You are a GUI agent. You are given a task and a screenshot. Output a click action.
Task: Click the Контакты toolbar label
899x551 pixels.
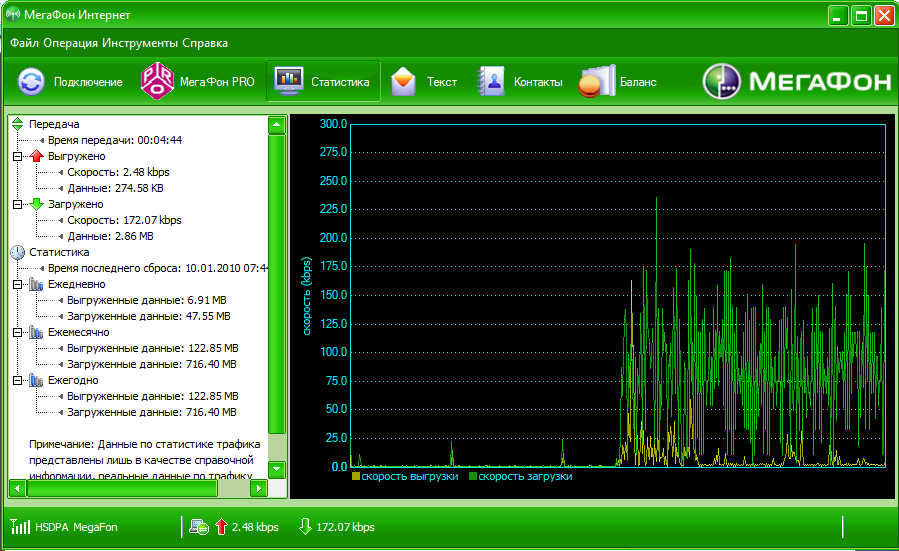(538, 82)
